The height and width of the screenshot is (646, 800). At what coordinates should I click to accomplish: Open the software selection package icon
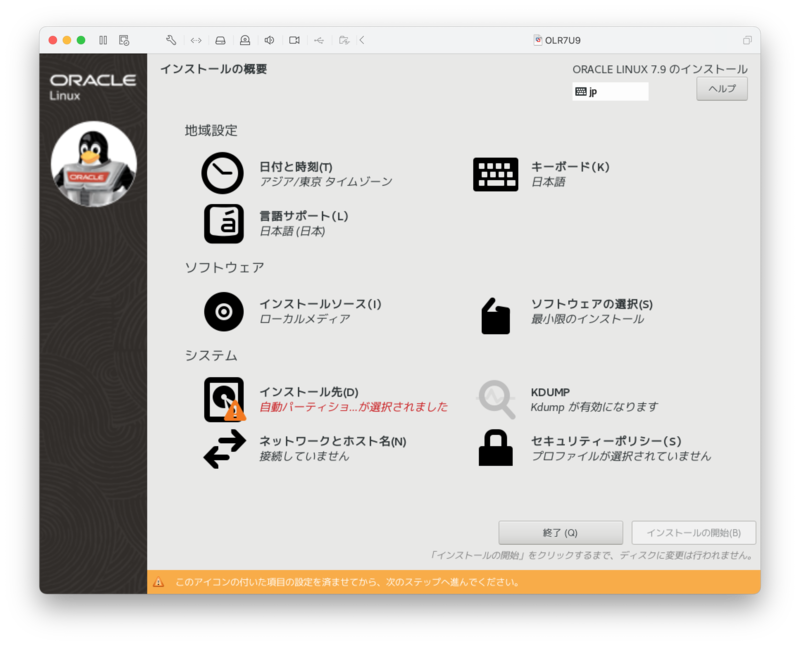(x=495, y=316)
